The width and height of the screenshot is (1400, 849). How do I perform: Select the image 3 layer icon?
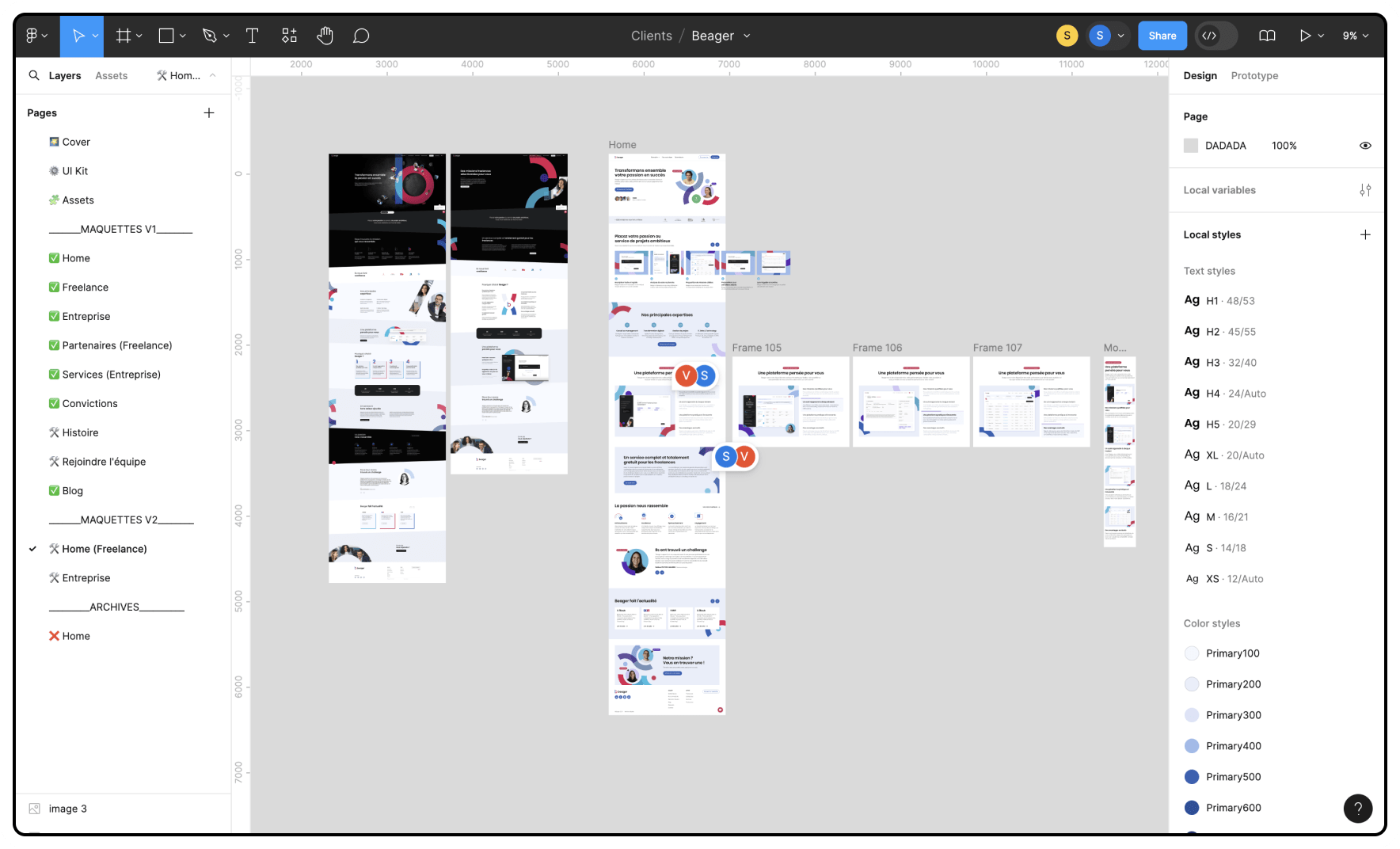34,809
